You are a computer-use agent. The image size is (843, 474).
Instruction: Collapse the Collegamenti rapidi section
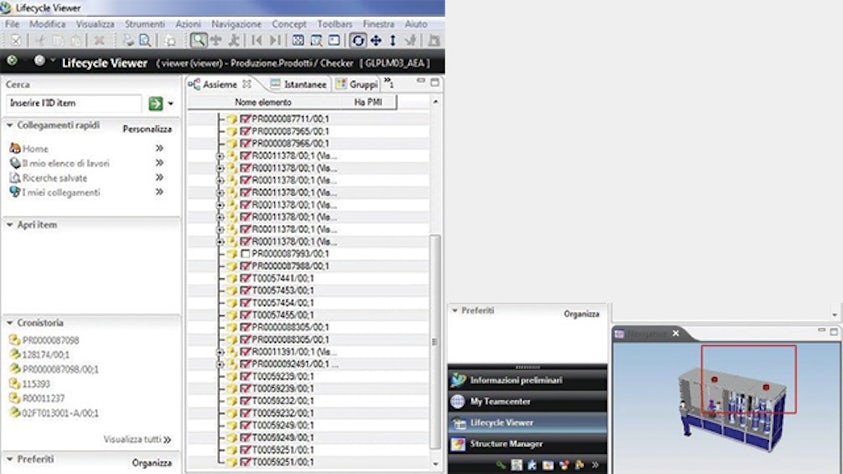(x=10, y=125)
